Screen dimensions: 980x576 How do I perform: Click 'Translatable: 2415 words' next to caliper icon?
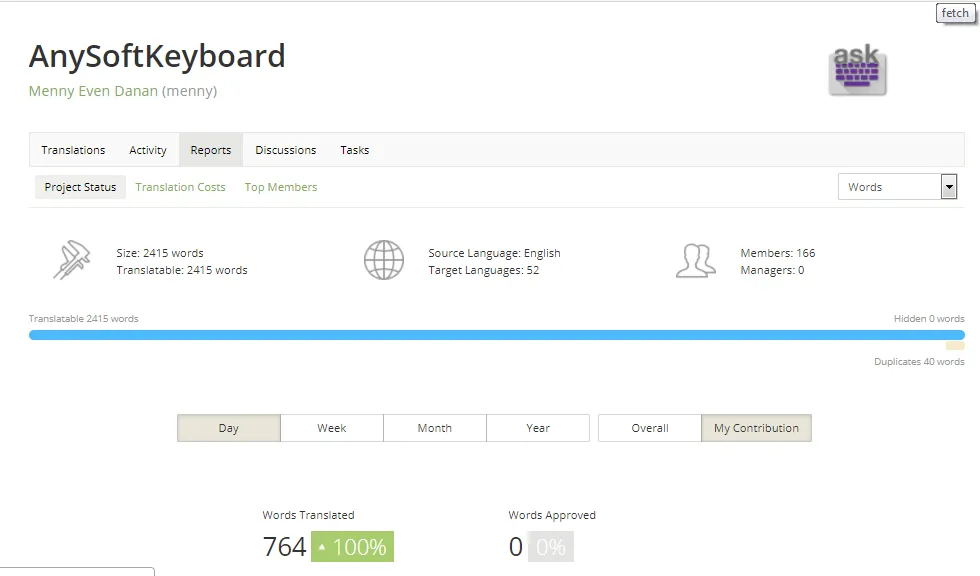[182, 270]
